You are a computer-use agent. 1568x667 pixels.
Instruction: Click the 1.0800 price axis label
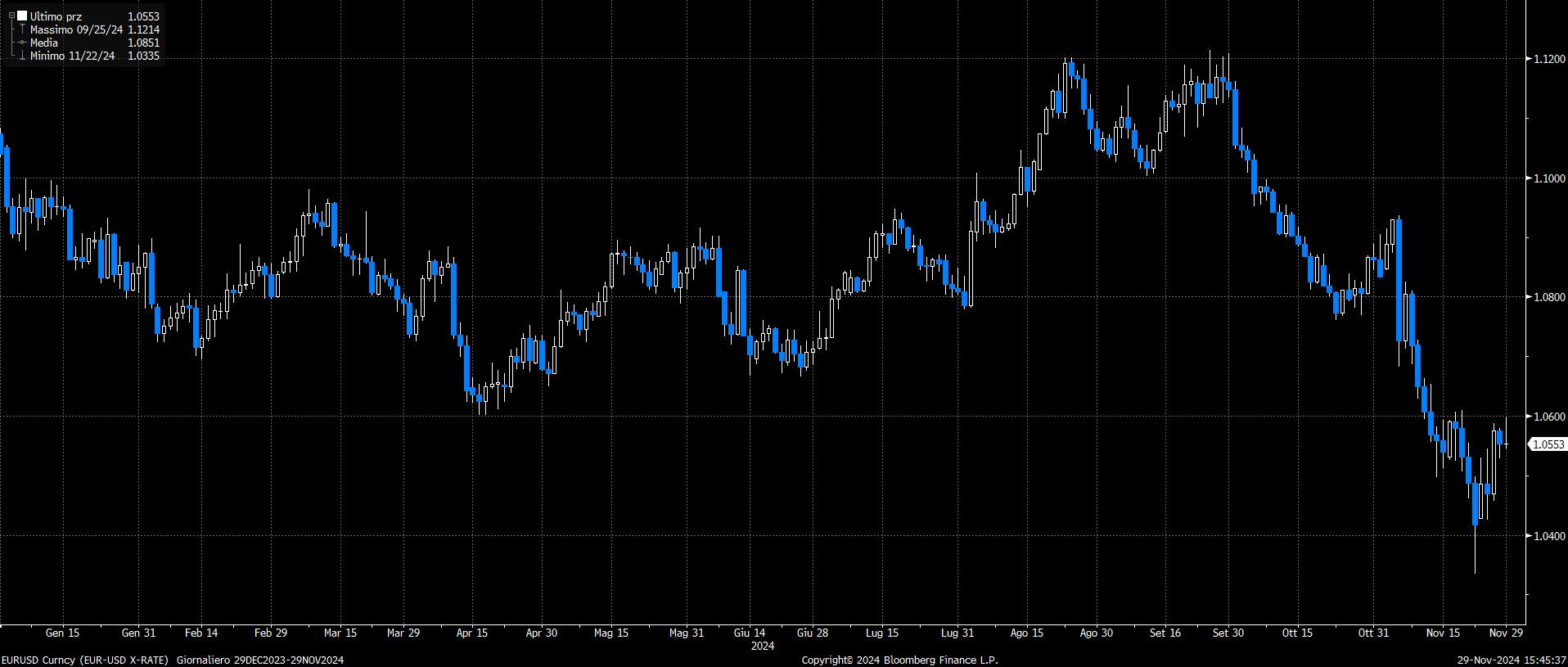[x=1548, y=298]
